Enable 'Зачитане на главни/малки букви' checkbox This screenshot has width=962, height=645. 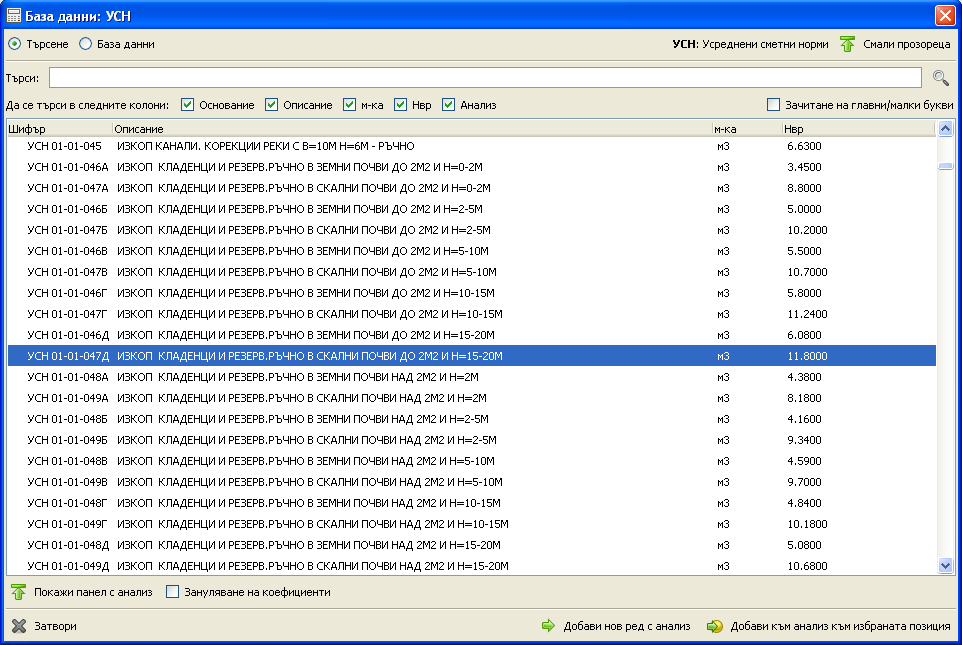773,105
